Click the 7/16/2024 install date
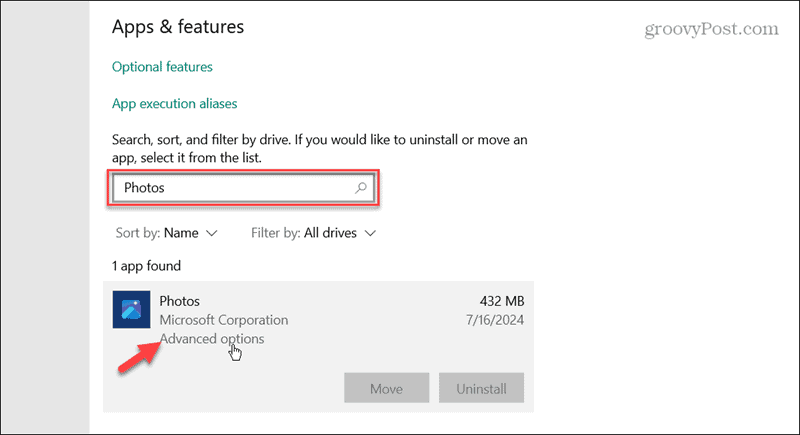 494,320
